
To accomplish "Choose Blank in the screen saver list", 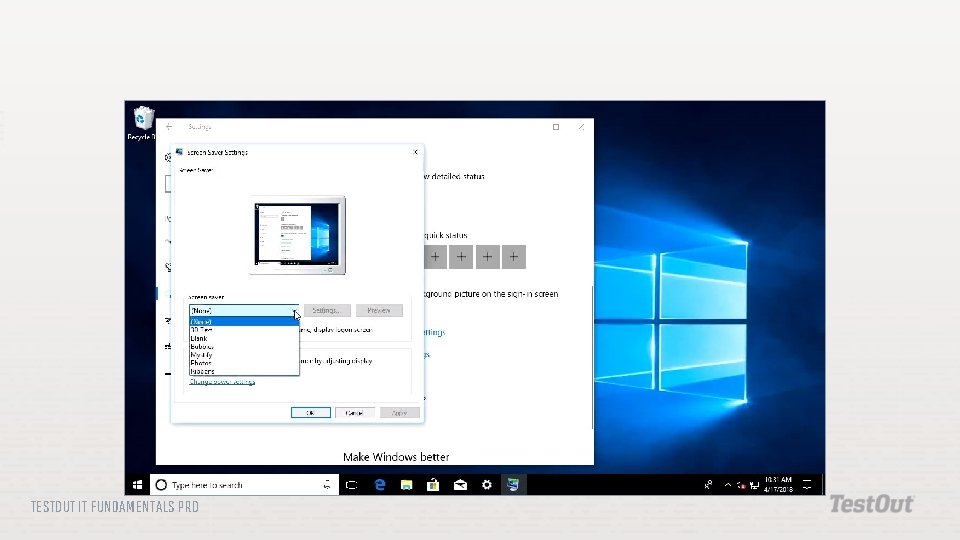I will point(244,338).
